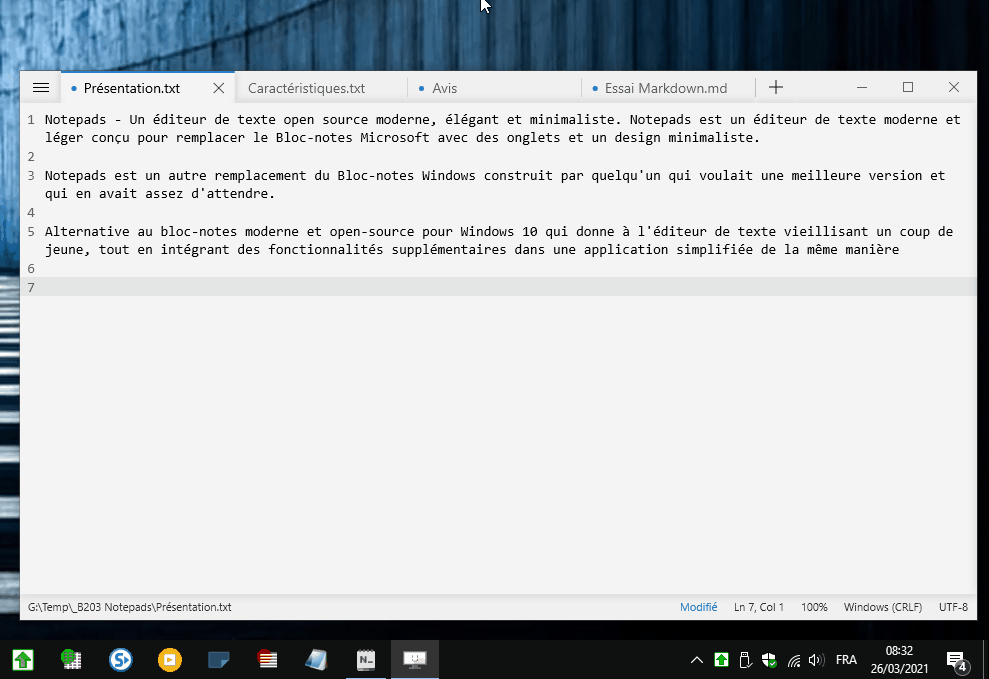Open the dark blue note taskbar icon
This screenshot has width=989, height=679.
[x=218, y=660]
